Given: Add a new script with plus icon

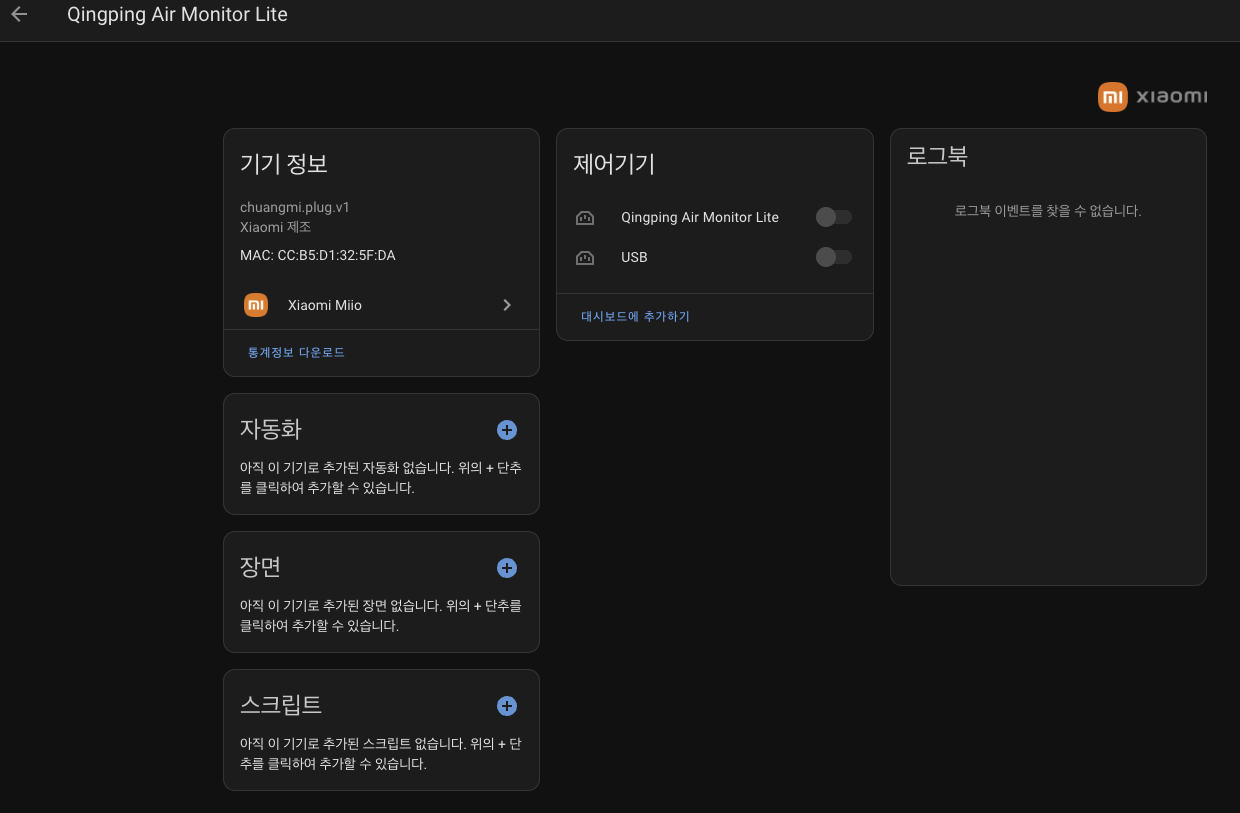Looking at the screenshot, I should [x=507, y=706].
